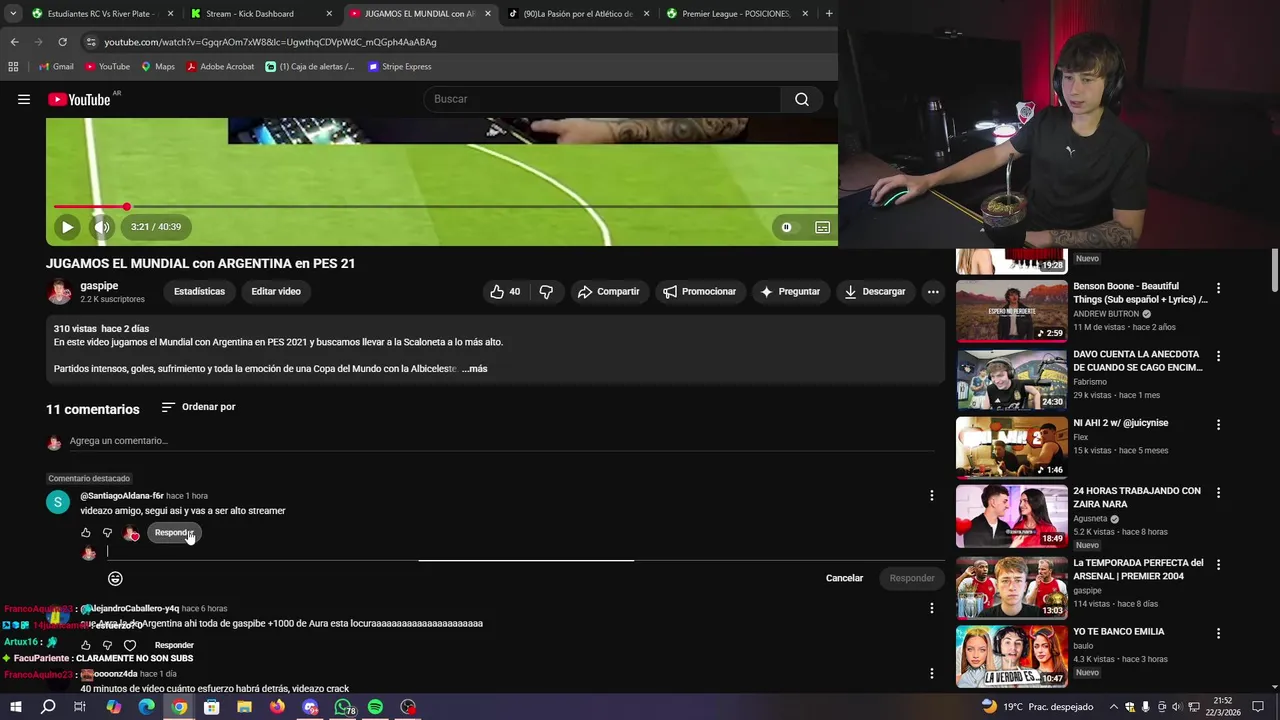Open menu for 24 HORAS TRABAJANDO video
Screen dimensions: 1280x720
coord(1218,493)
